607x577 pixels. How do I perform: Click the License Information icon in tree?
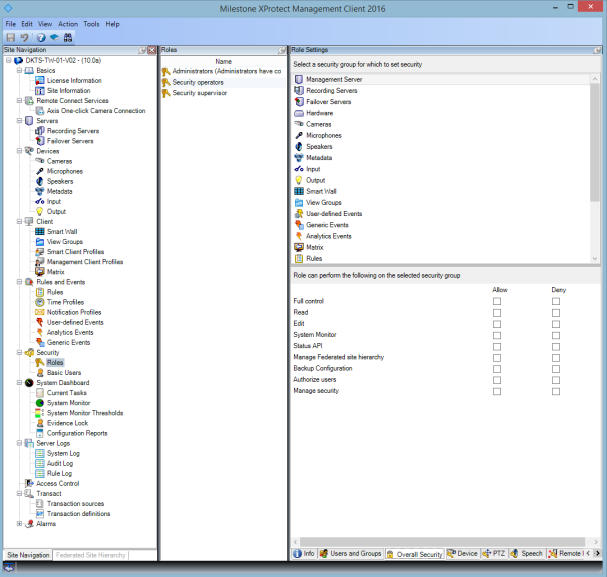point(39,80)
